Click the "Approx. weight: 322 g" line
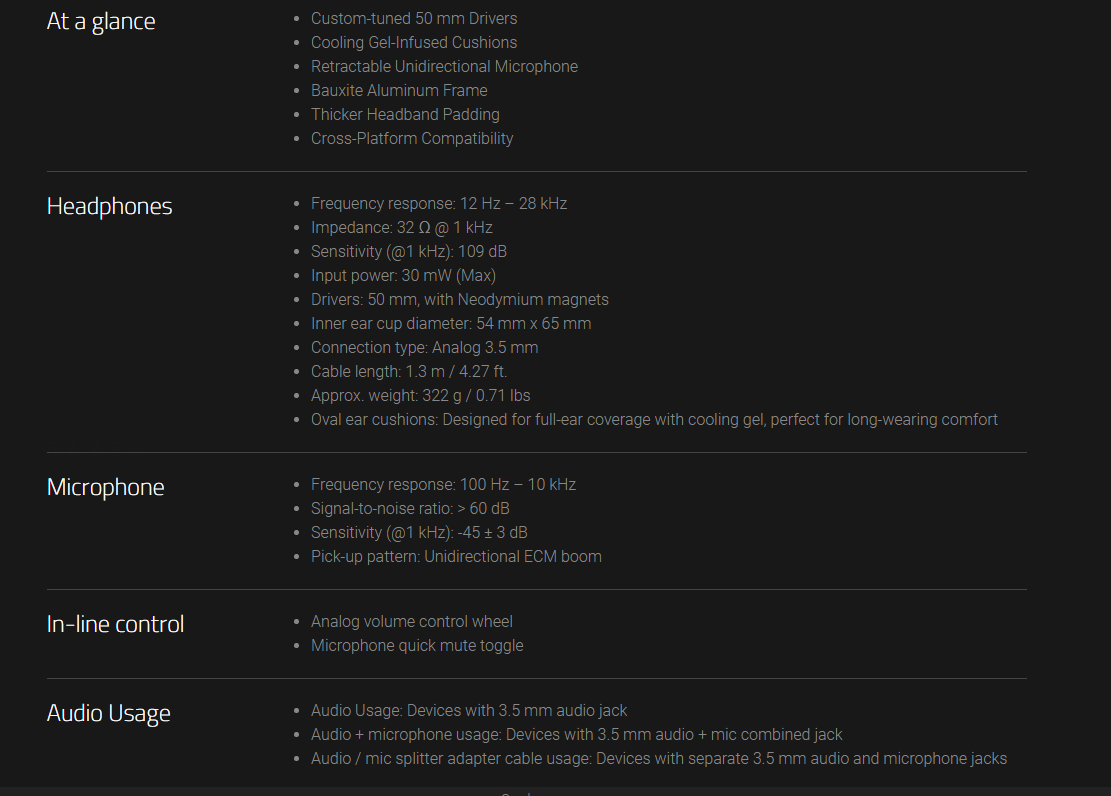 point(420,396)
